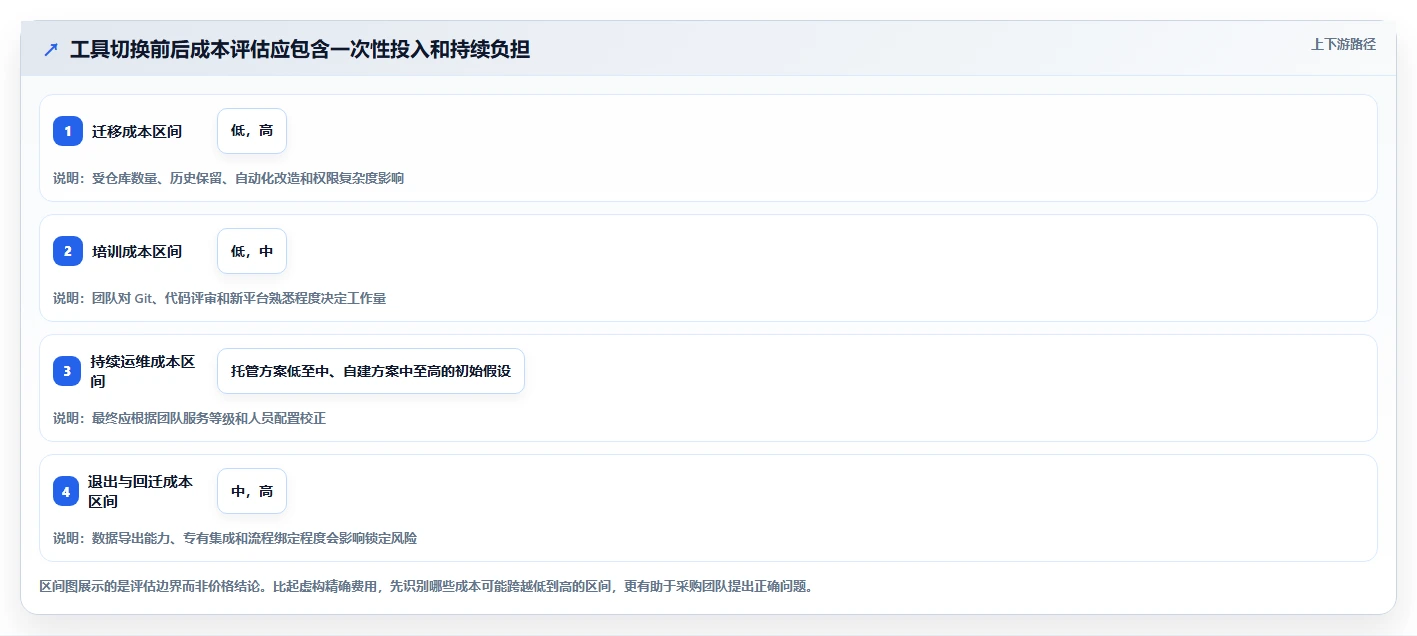Click the note starting 说明：数据导出能力
Screen dimensions: 1417x636
point(235,538)
